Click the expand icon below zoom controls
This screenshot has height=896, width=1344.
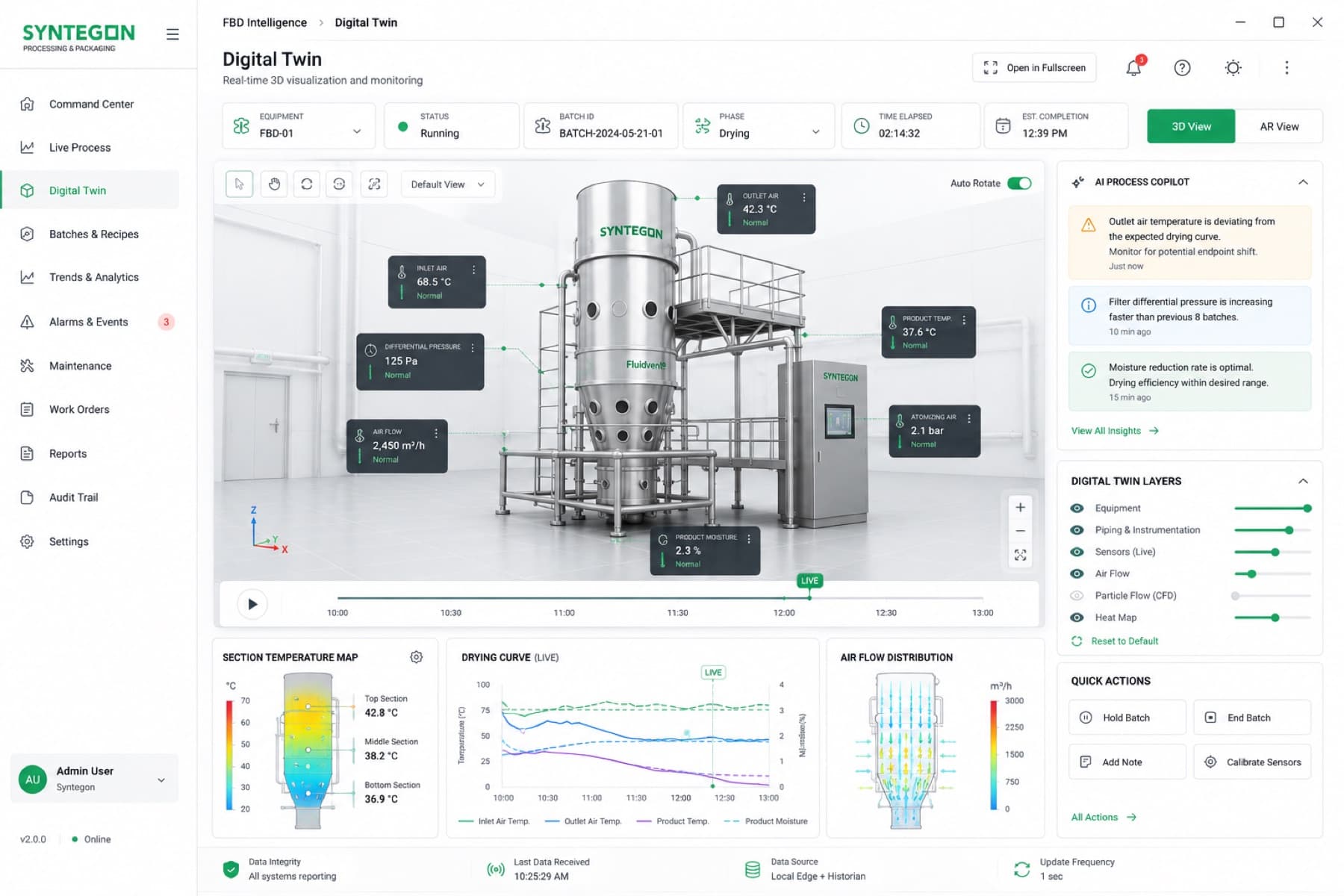coord(1020,555)
